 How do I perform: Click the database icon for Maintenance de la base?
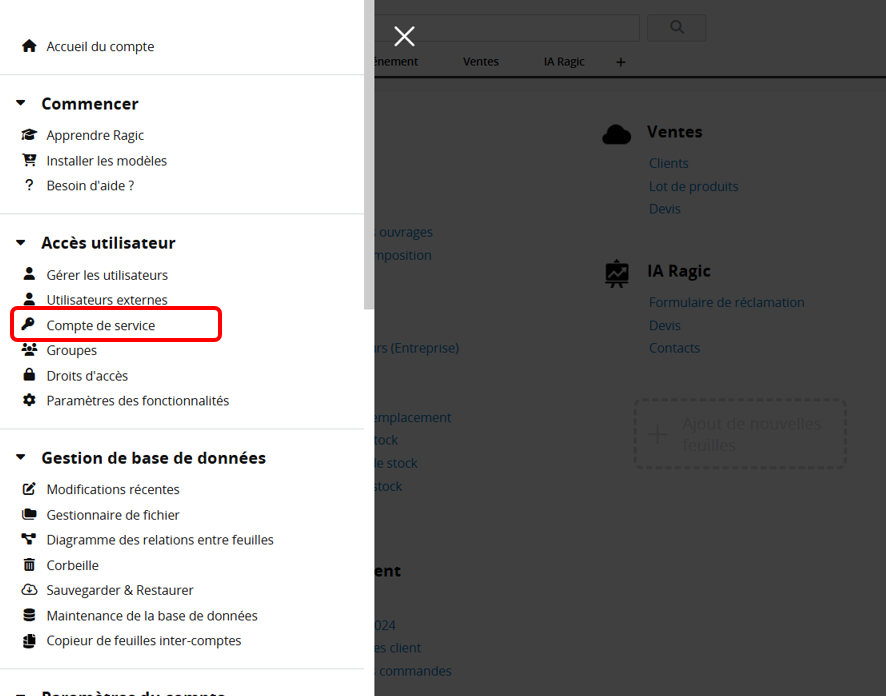click(x=29, y=616)
